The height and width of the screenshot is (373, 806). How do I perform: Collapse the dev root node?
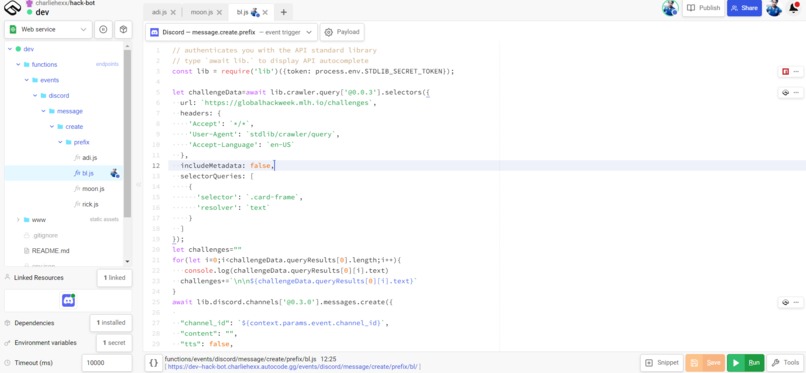coord(9,49)
